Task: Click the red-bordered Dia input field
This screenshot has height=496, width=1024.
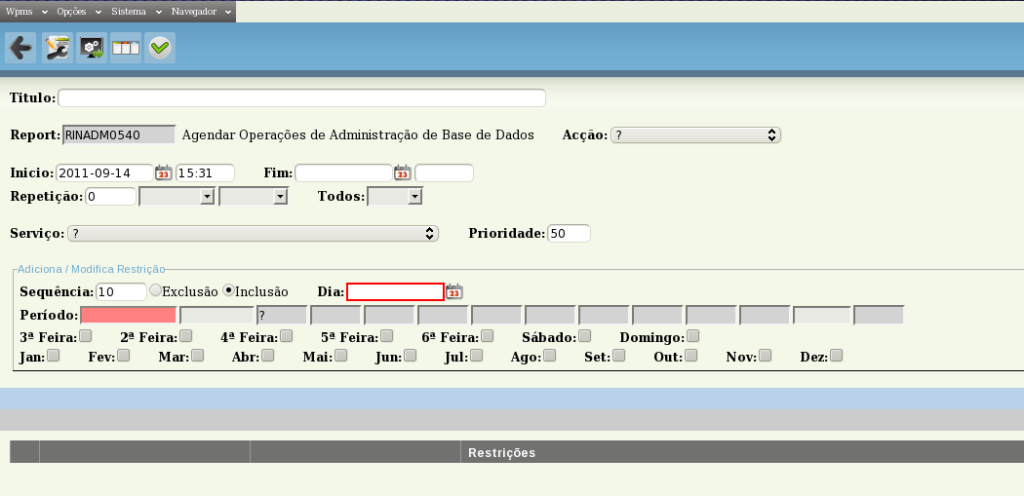Action: pyautogui.click(x=395, y=292)
